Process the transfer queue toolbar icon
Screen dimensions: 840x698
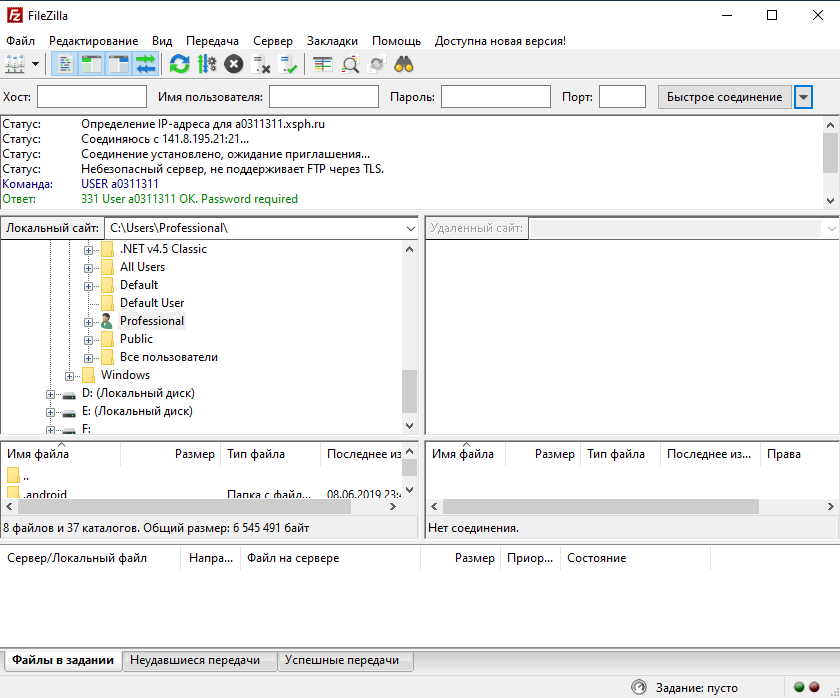click(207, 65)
